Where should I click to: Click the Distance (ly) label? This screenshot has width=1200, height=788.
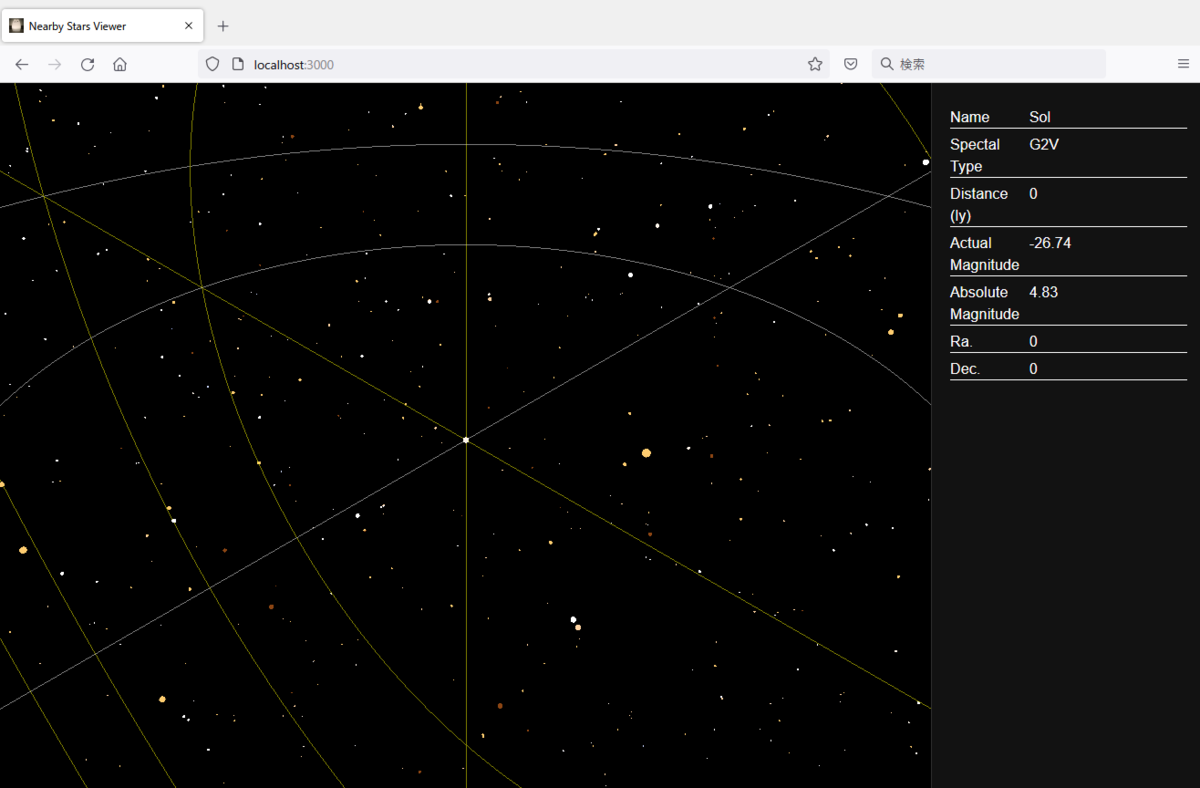click(x=979, y=204)
